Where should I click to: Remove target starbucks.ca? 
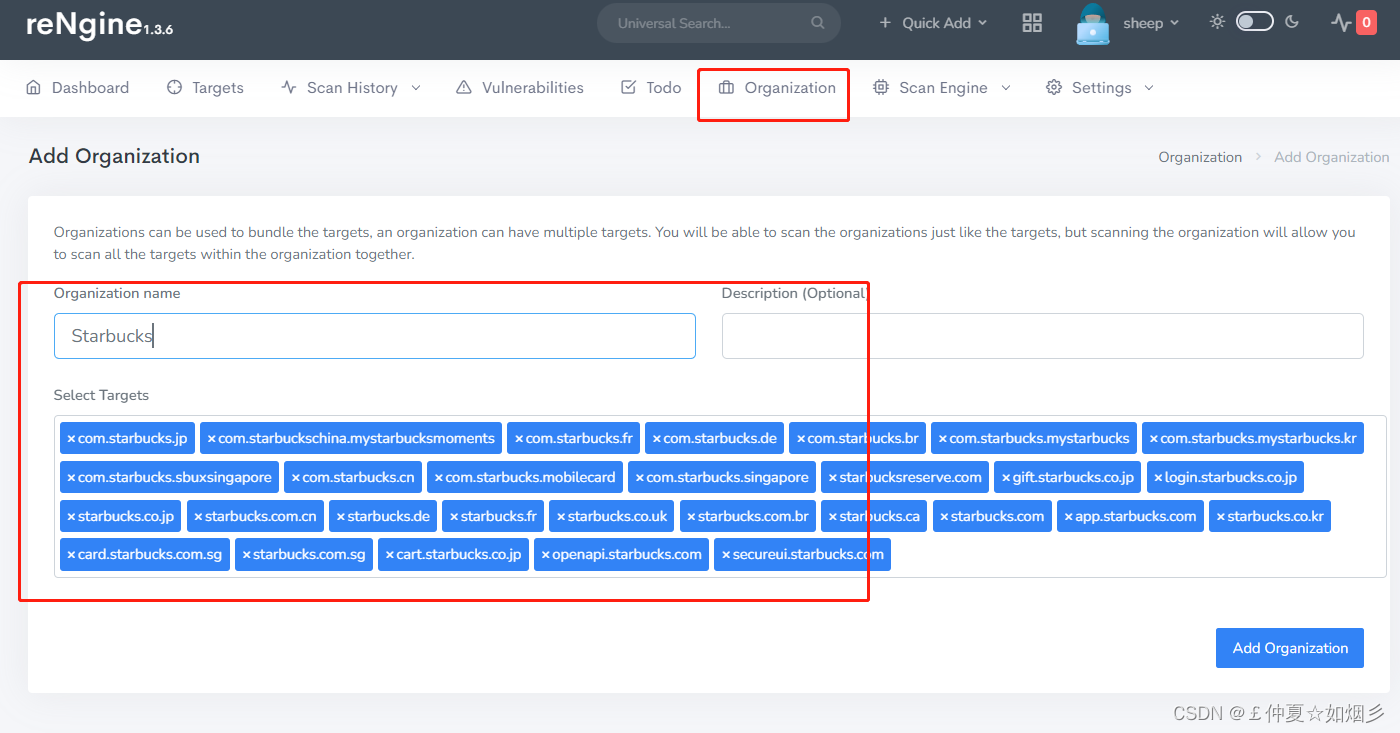pyautogui.click(x=833, y=516)
